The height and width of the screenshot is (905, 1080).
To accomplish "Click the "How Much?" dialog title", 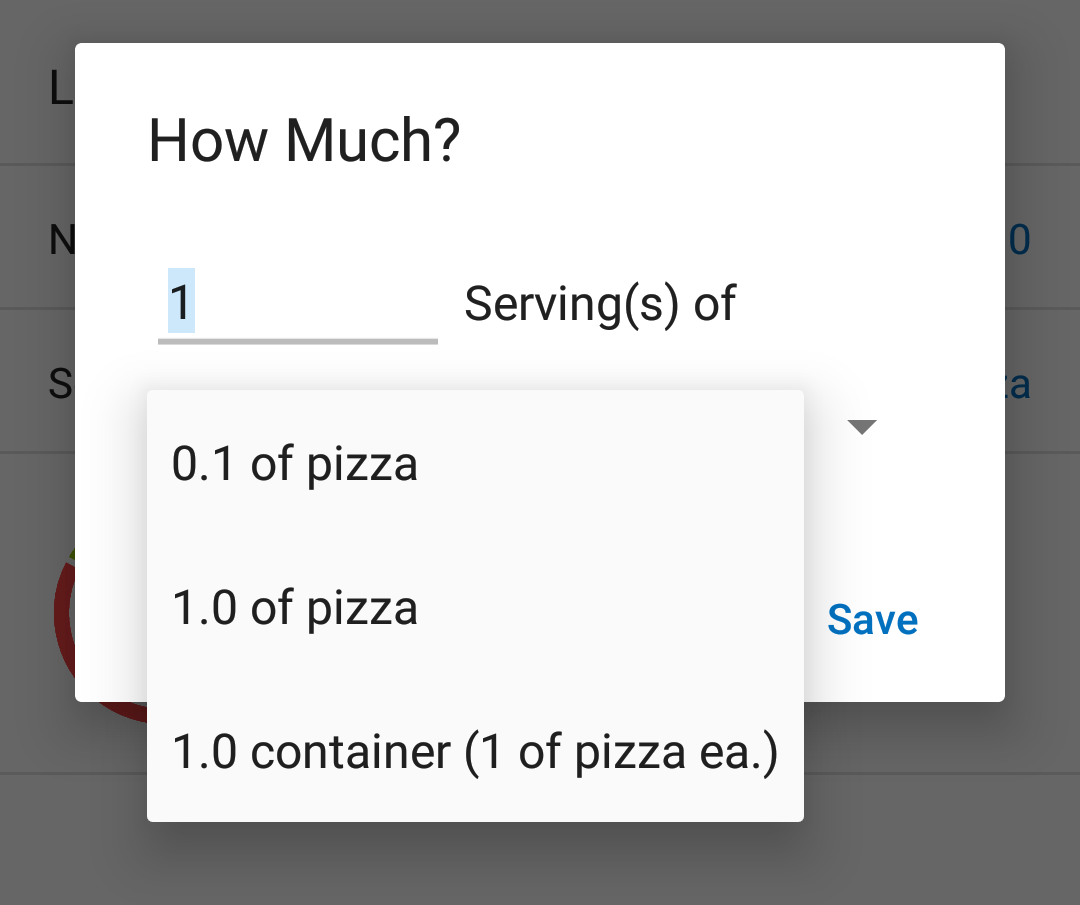I will 303,140.
